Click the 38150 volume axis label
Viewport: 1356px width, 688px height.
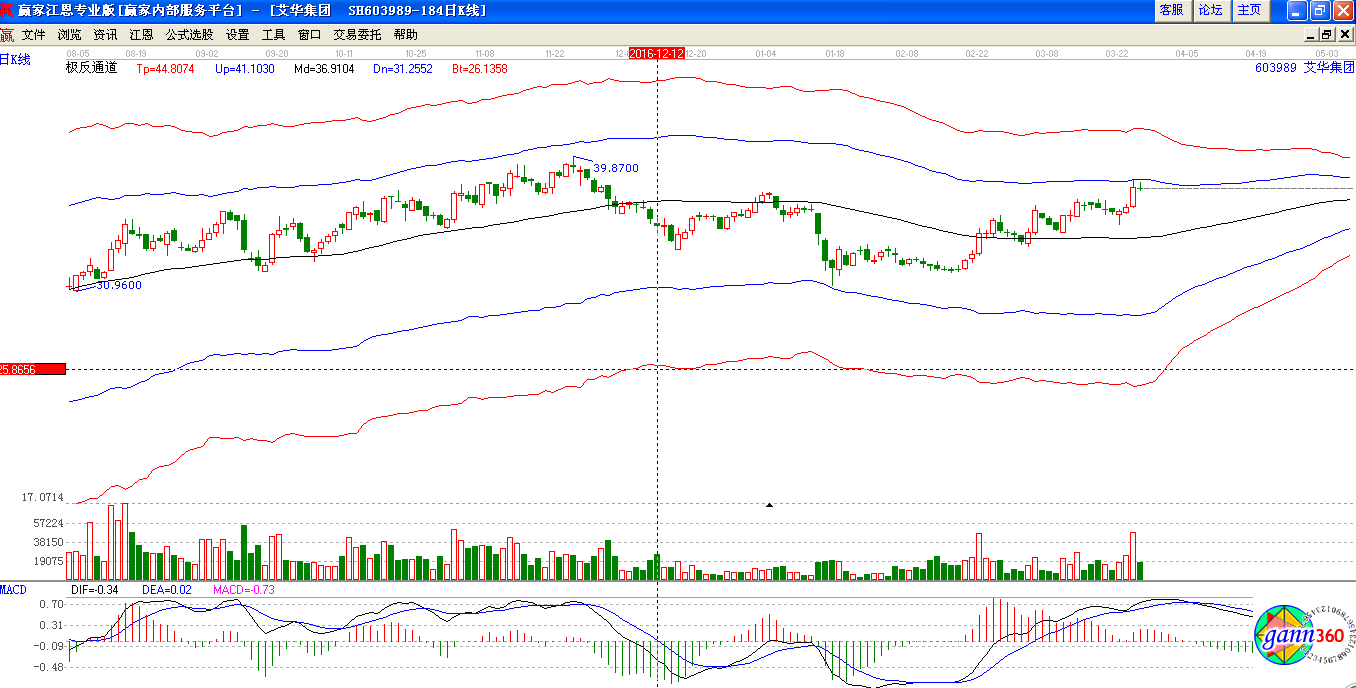point(47,542)
